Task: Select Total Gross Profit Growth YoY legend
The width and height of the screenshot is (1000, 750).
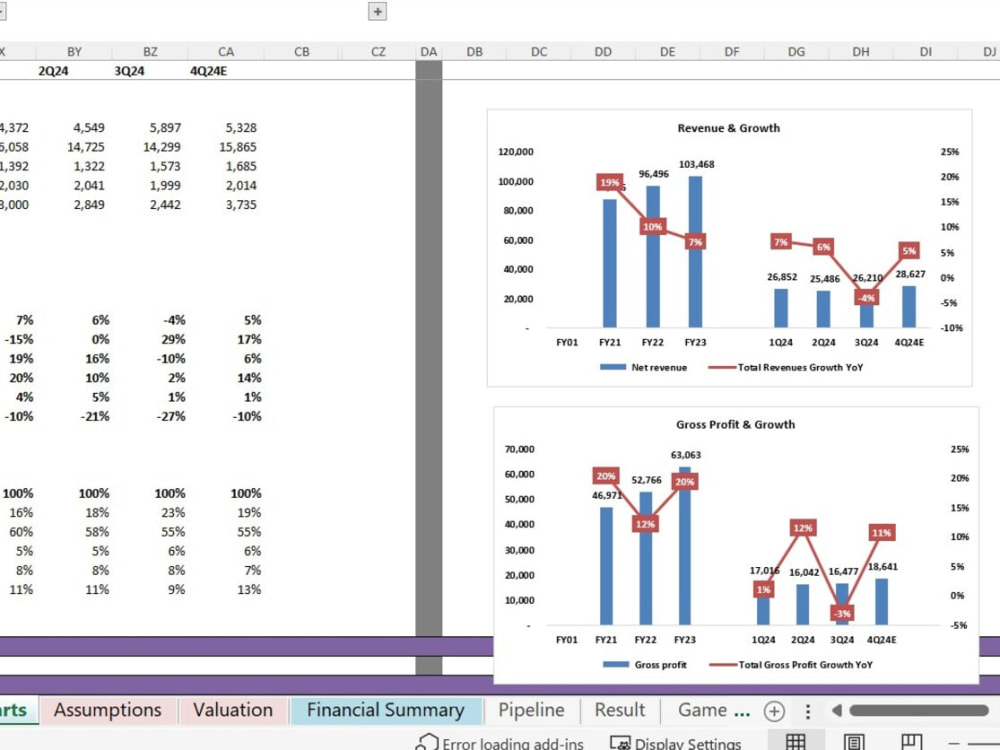Action: click(x=791, y=665)
